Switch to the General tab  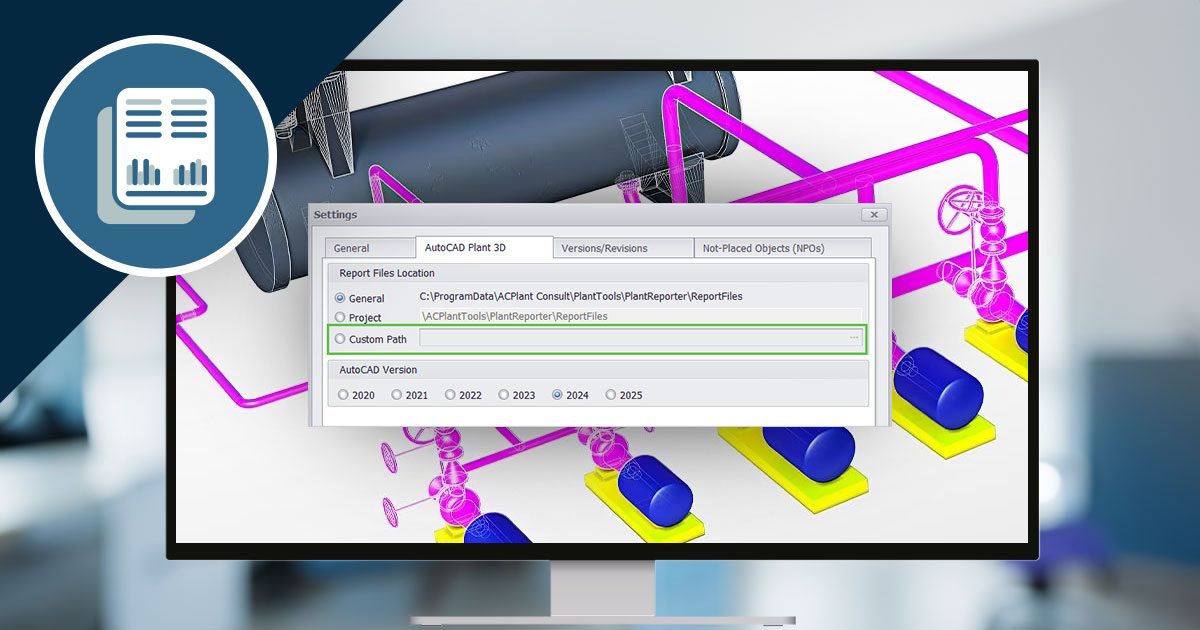[351, 248]
